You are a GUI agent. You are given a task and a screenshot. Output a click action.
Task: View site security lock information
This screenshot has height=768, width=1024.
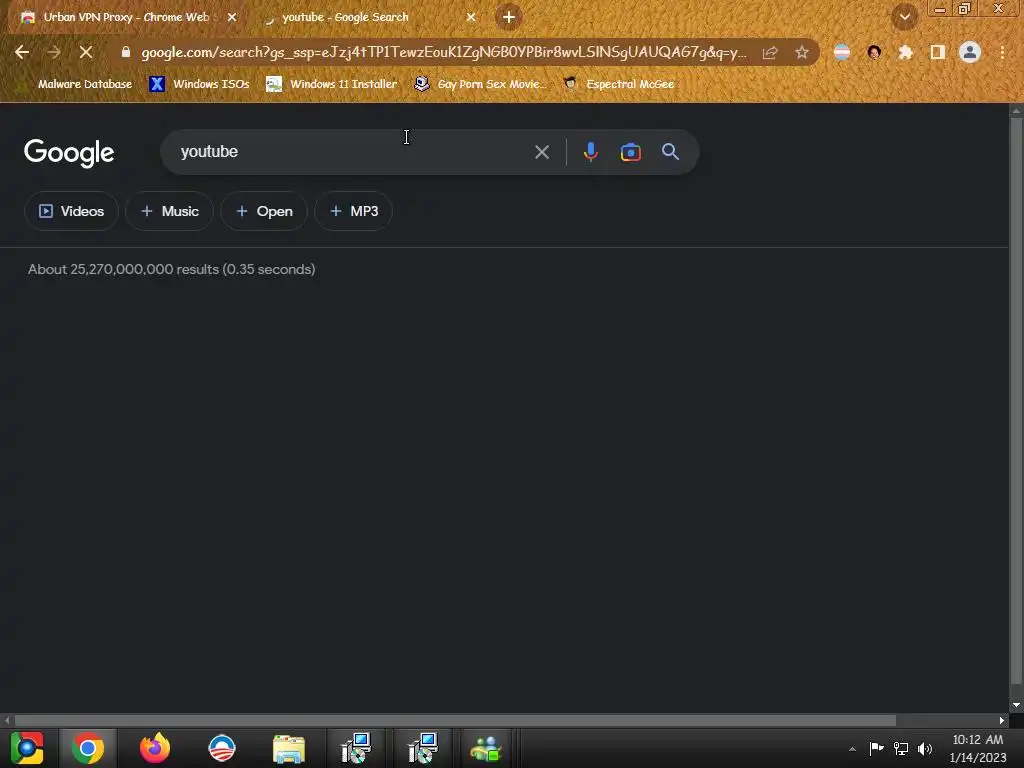click(126, 52)
